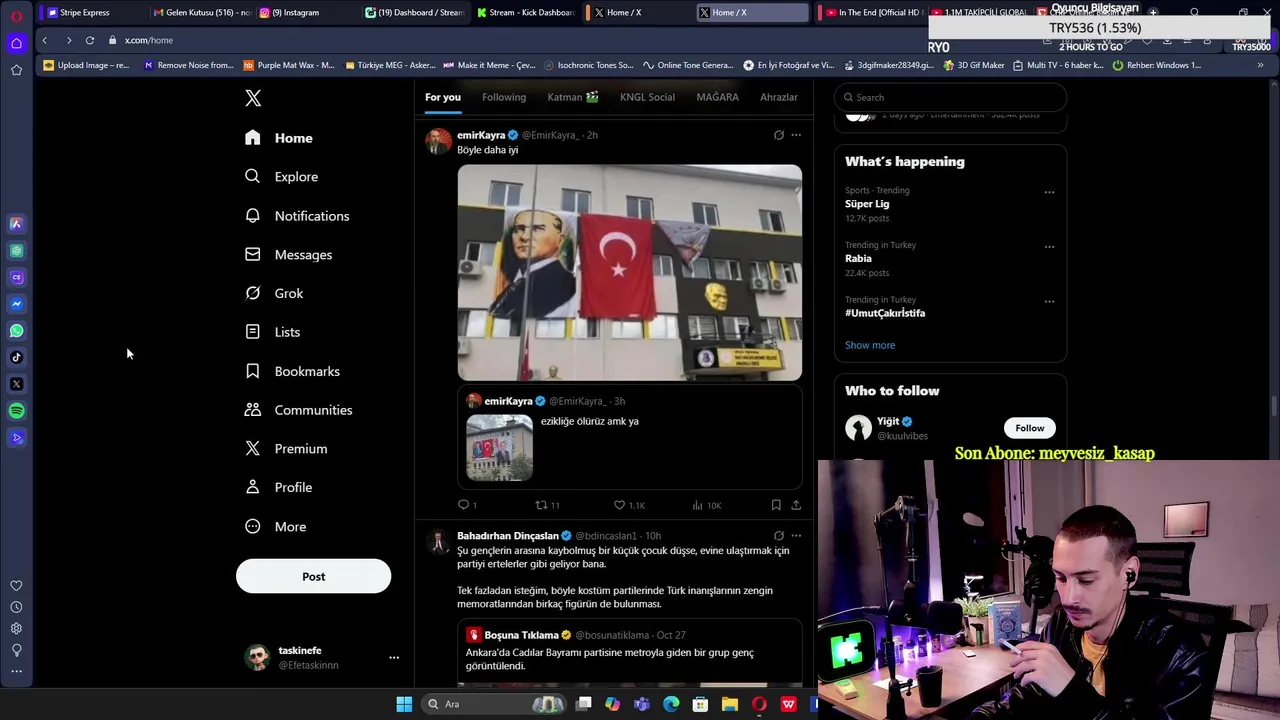
Task: Open Lists in the X sidebar
Action: (272, 332)
